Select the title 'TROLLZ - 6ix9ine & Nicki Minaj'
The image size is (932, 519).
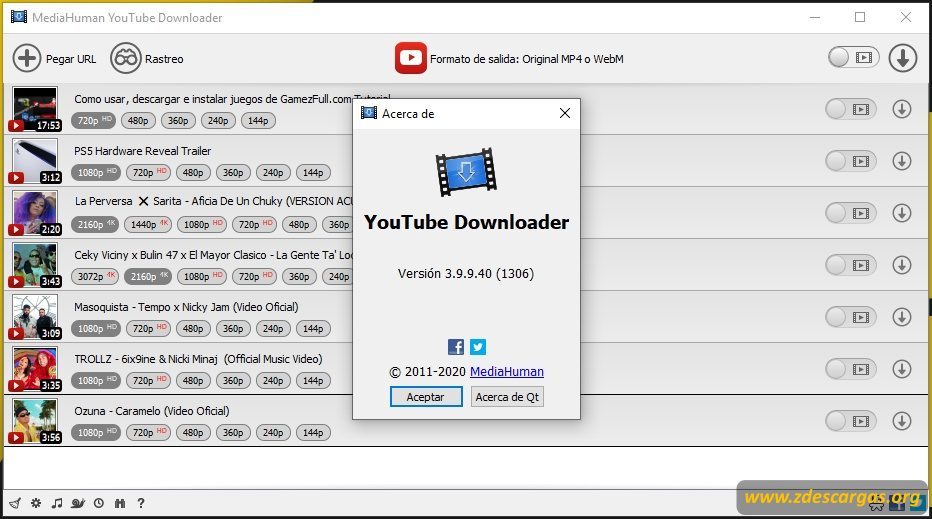pyautogui.click(x=146, y=359)
